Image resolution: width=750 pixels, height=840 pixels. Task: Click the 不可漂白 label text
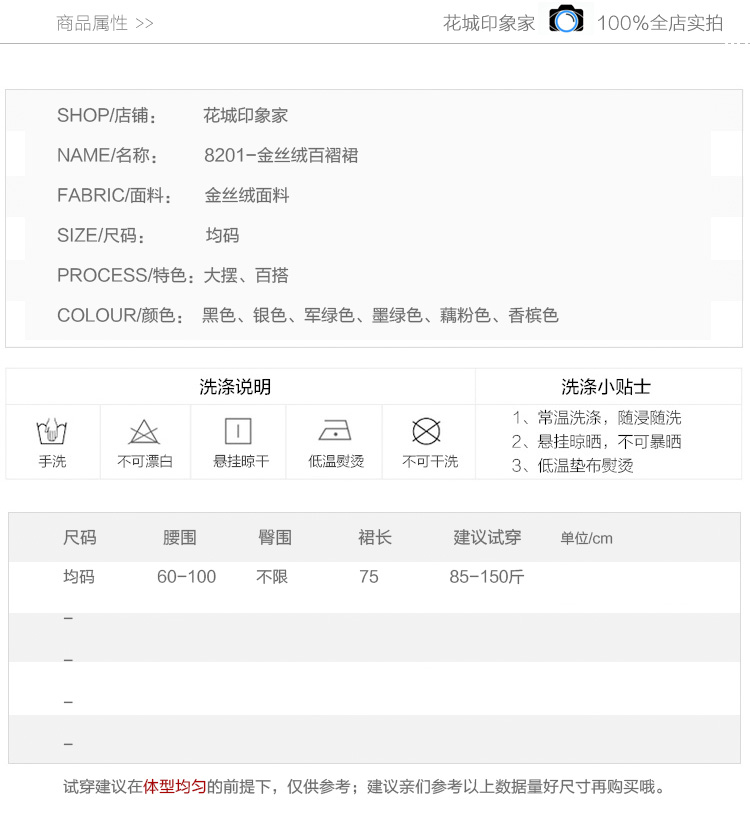pos(145,462)
